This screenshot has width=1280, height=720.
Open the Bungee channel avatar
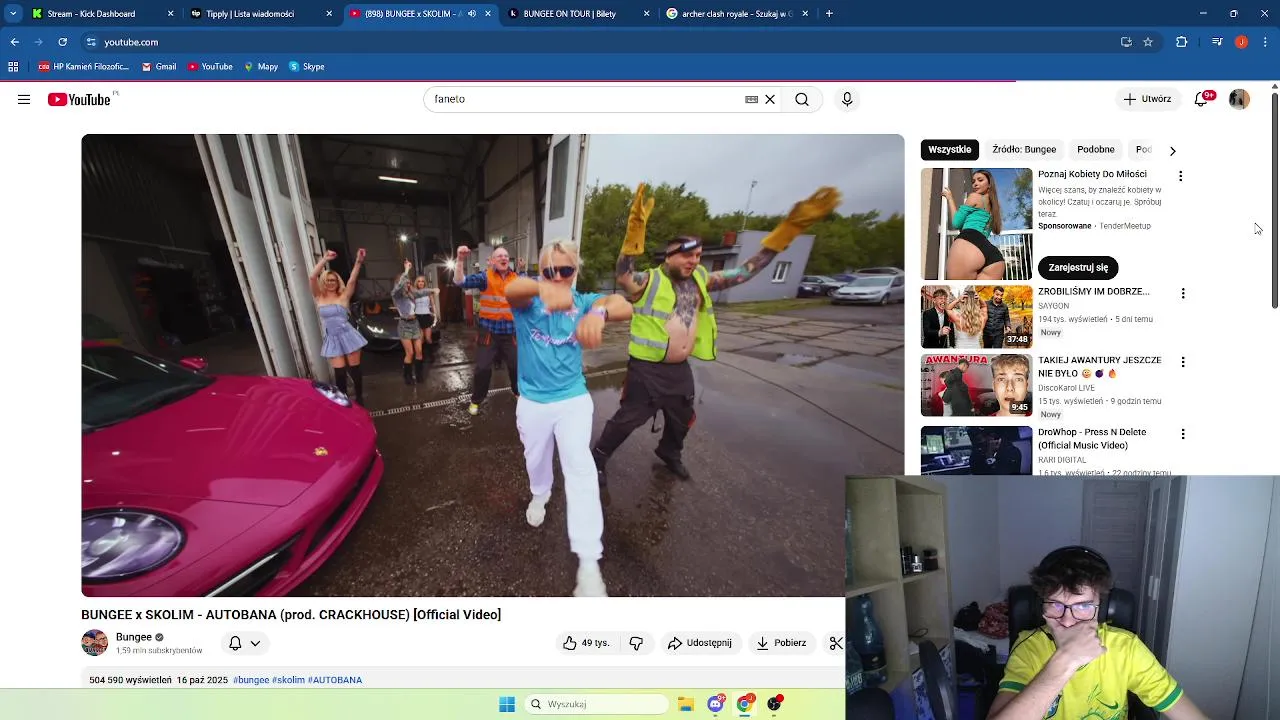coord(94,643)
